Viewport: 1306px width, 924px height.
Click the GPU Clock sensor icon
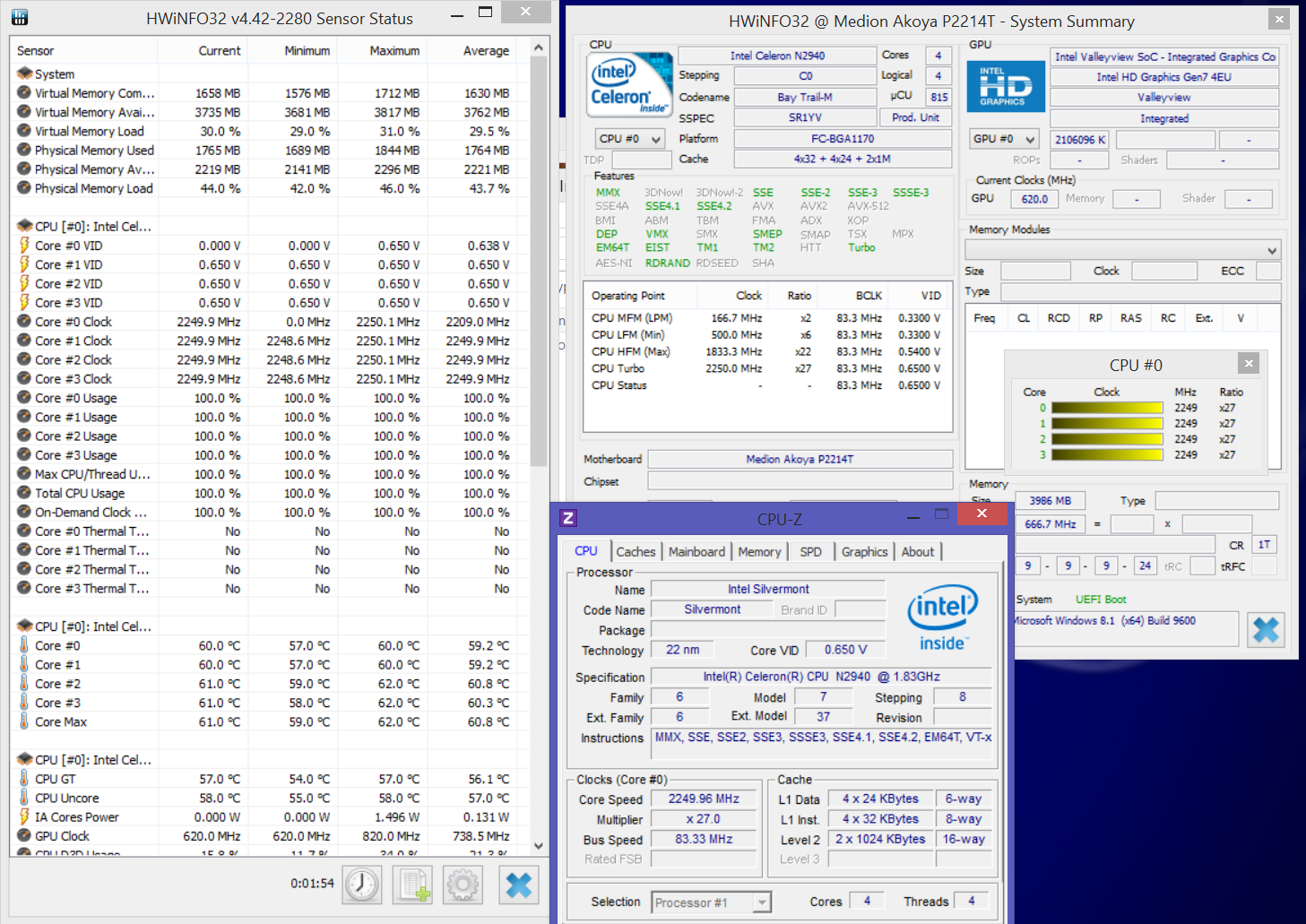coord(24,835)
